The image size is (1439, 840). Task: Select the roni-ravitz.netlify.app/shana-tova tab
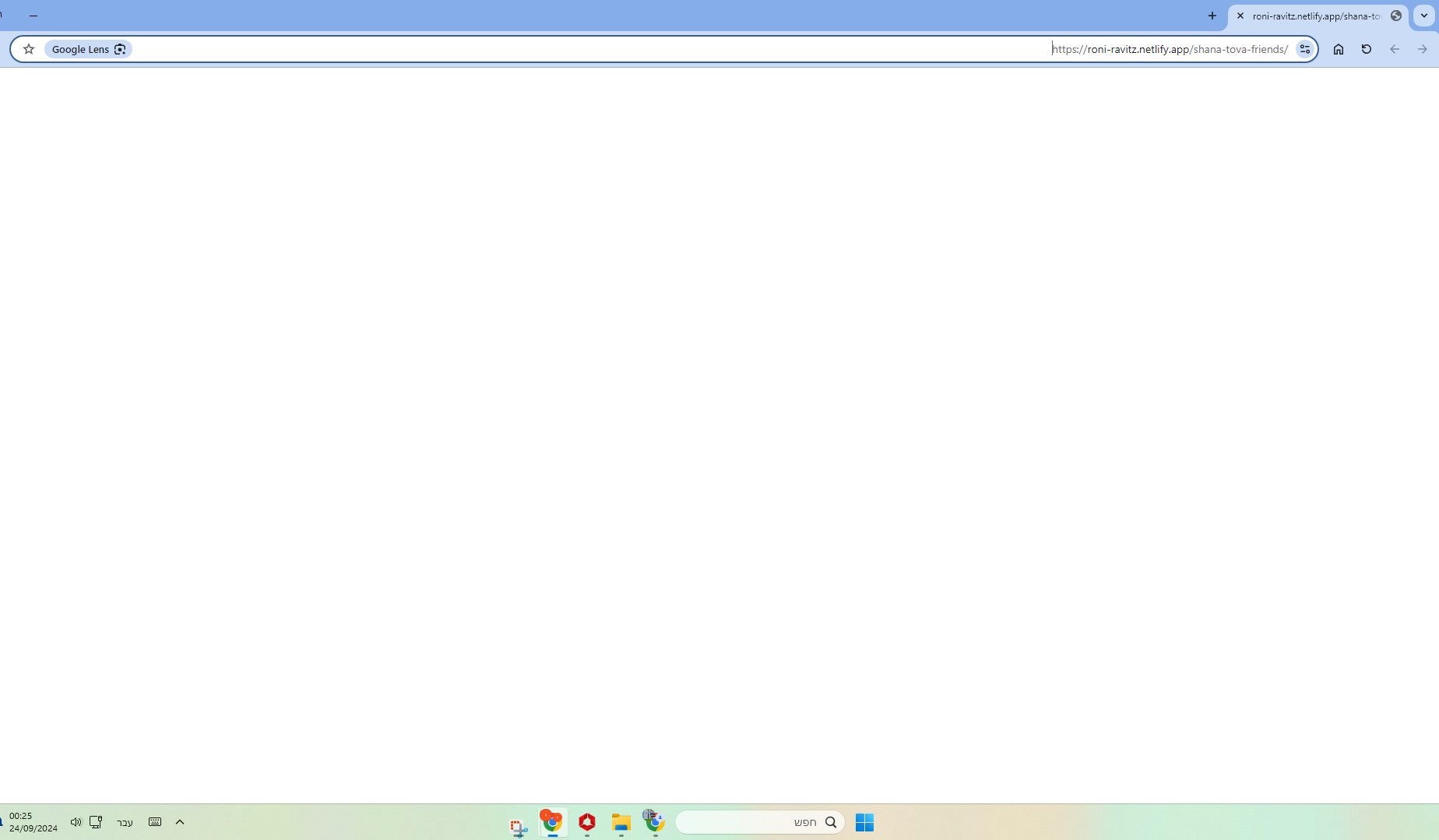tap(1318, 16)
